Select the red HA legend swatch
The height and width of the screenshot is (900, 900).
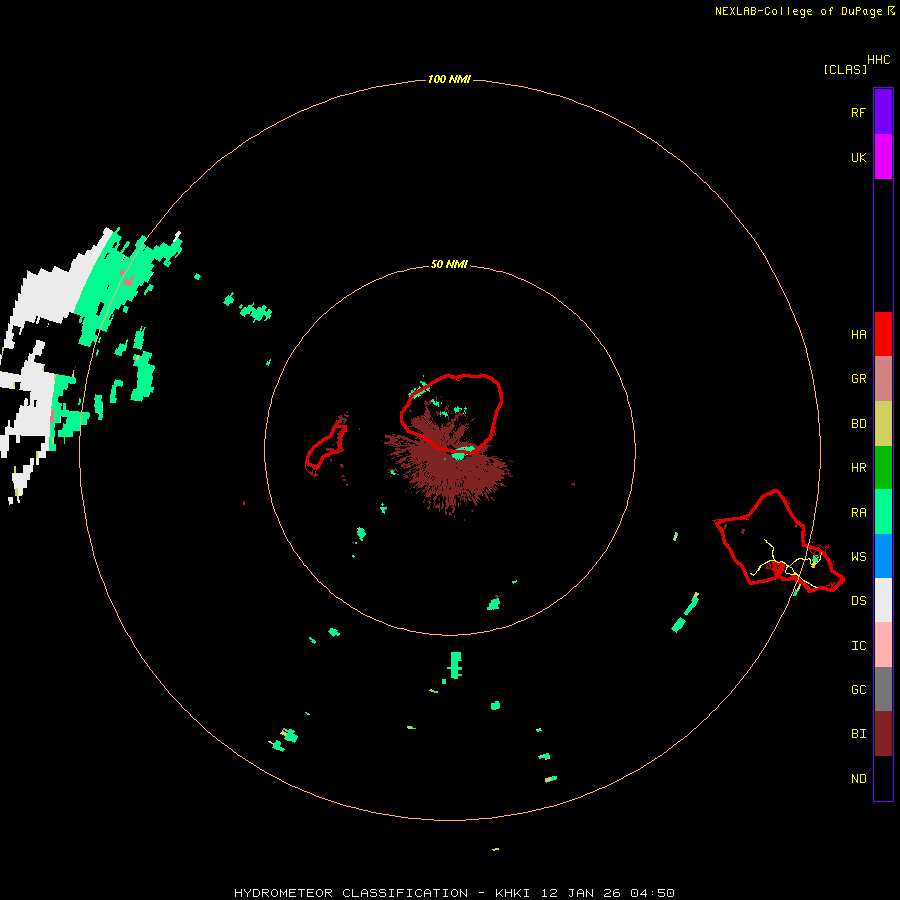click(883, 334)
